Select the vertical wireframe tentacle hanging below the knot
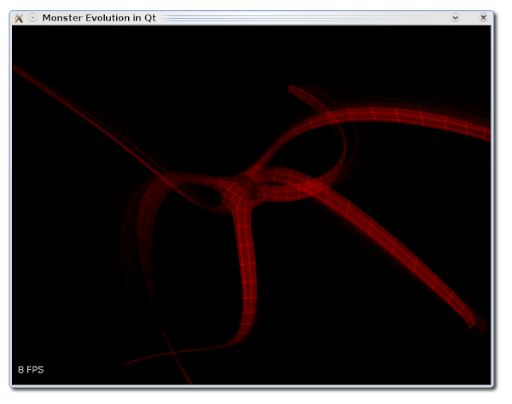Image resolution: width=512 pixels, height=404 pixels. (247, 273)
